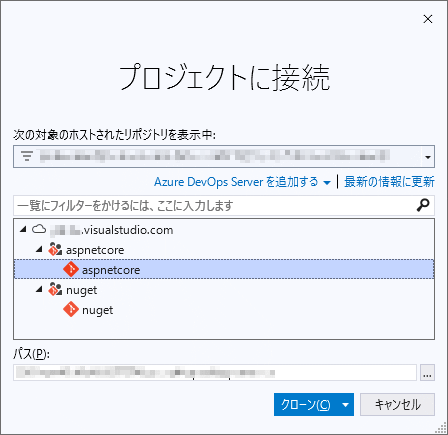Click the パス(P) path input field
448x435 pixels.
[215, 372]
